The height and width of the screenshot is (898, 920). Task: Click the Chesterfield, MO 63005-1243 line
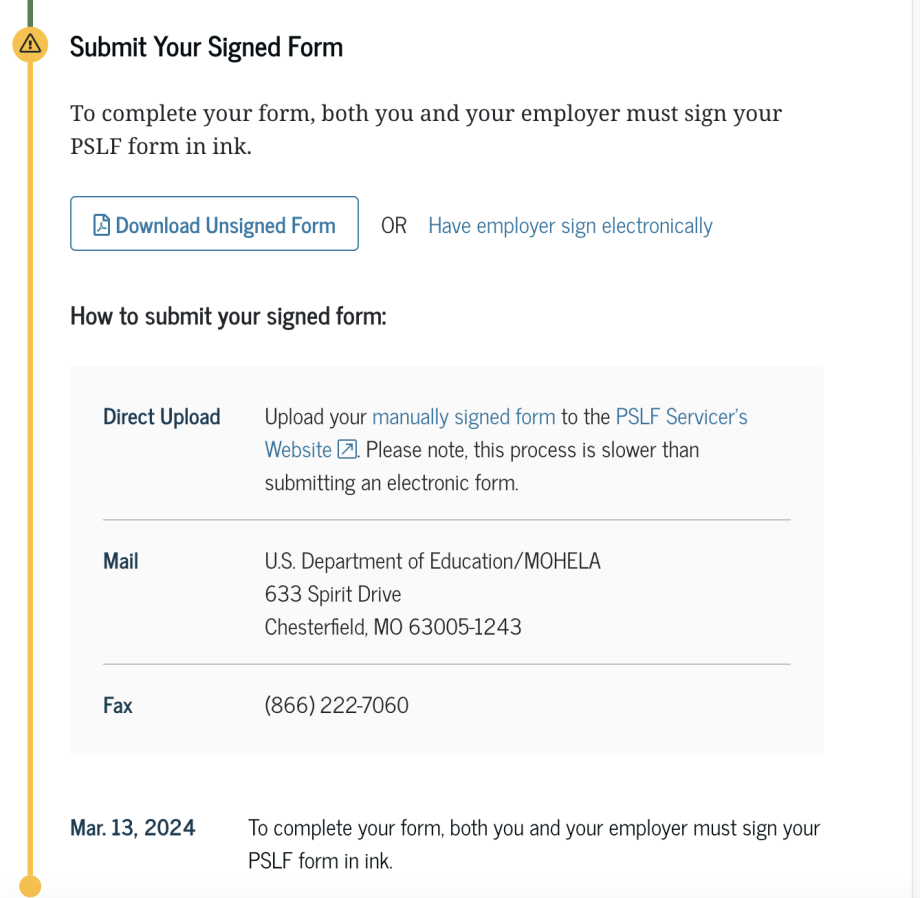[x=392, y=627]
